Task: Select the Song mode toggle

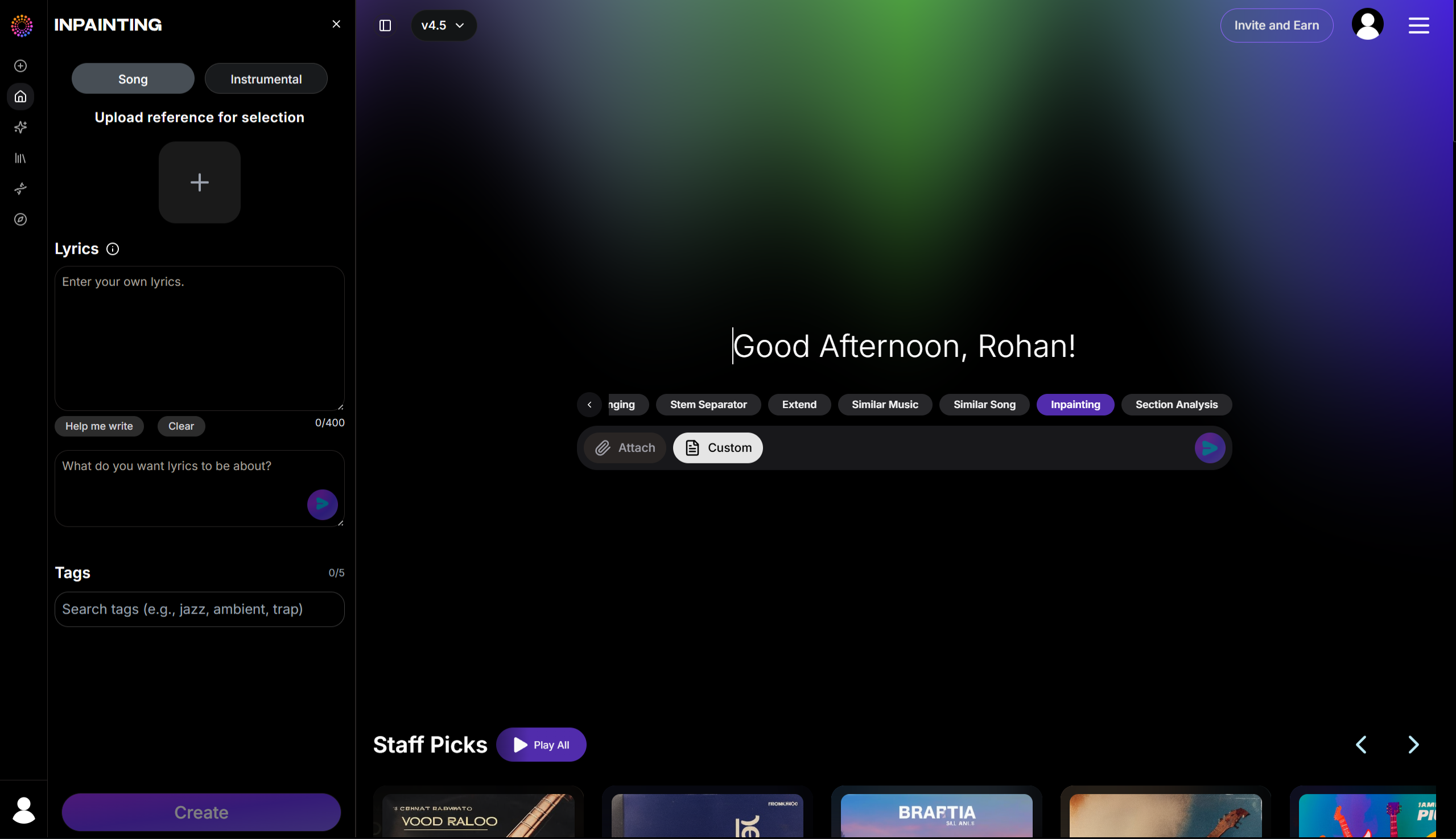Action: tap(133, 79)
